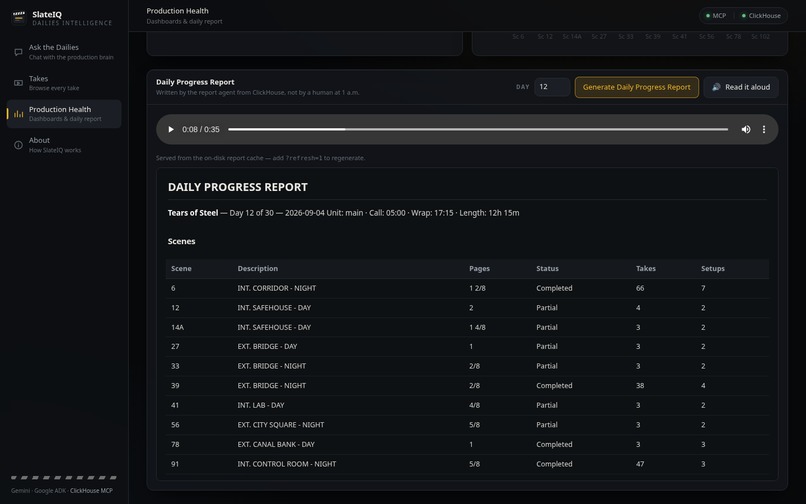Screen dimensions: 806x504
Task: Click the Pages column header
Action: 479,268
